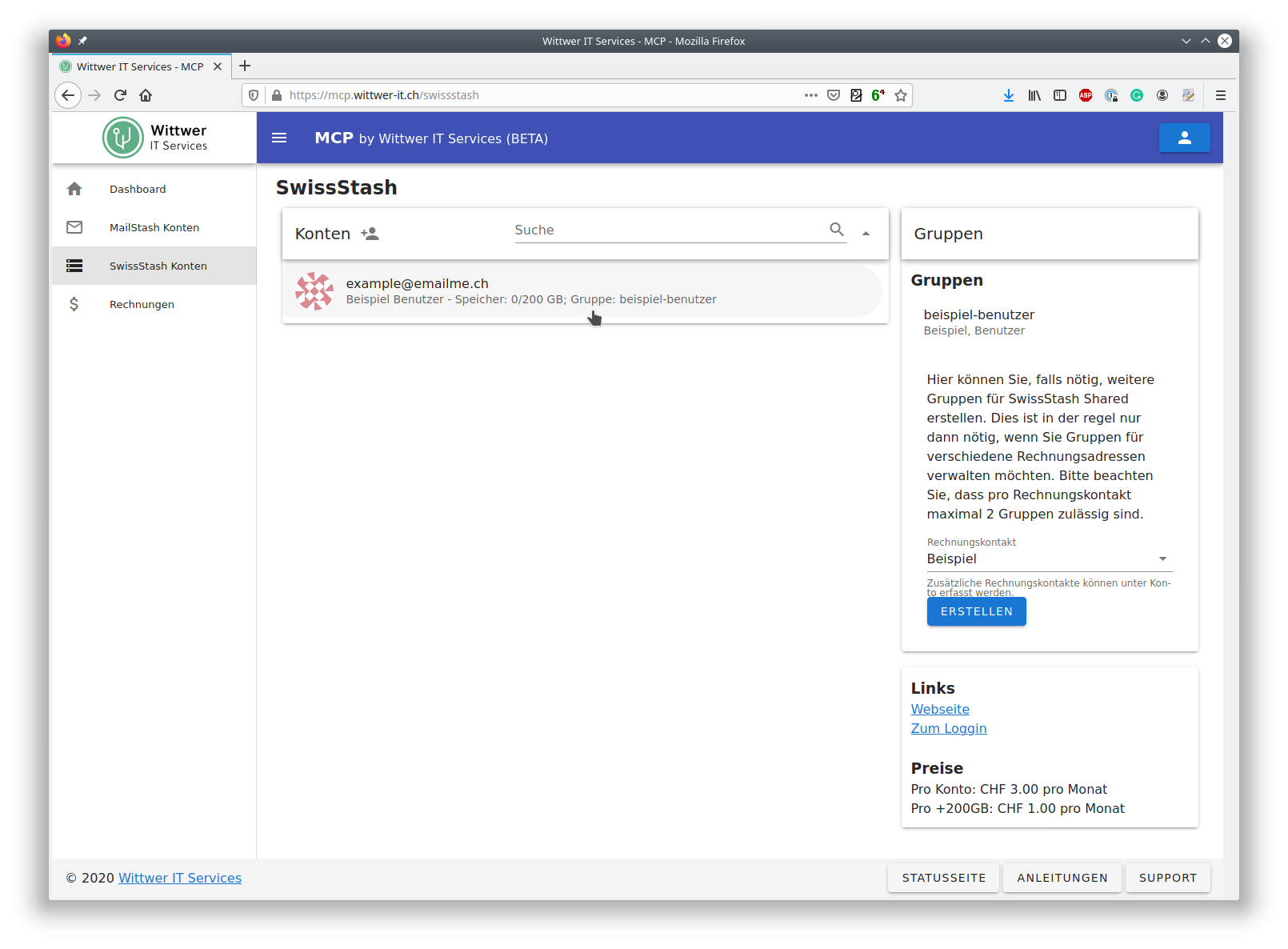
Task: Open the Firefox library icon
Action: point(1034,95)
